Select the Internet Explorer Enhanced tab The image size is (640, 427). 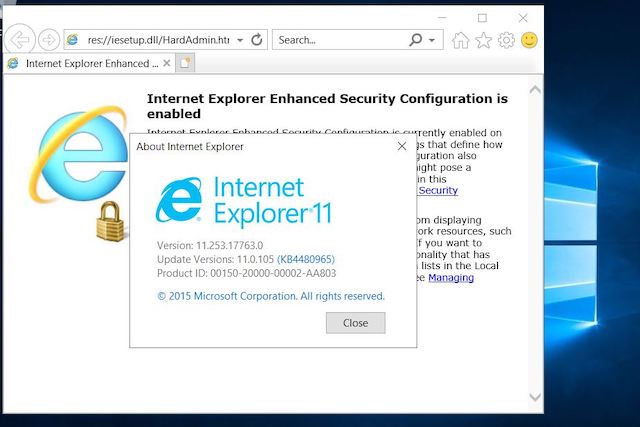[89, 63]
